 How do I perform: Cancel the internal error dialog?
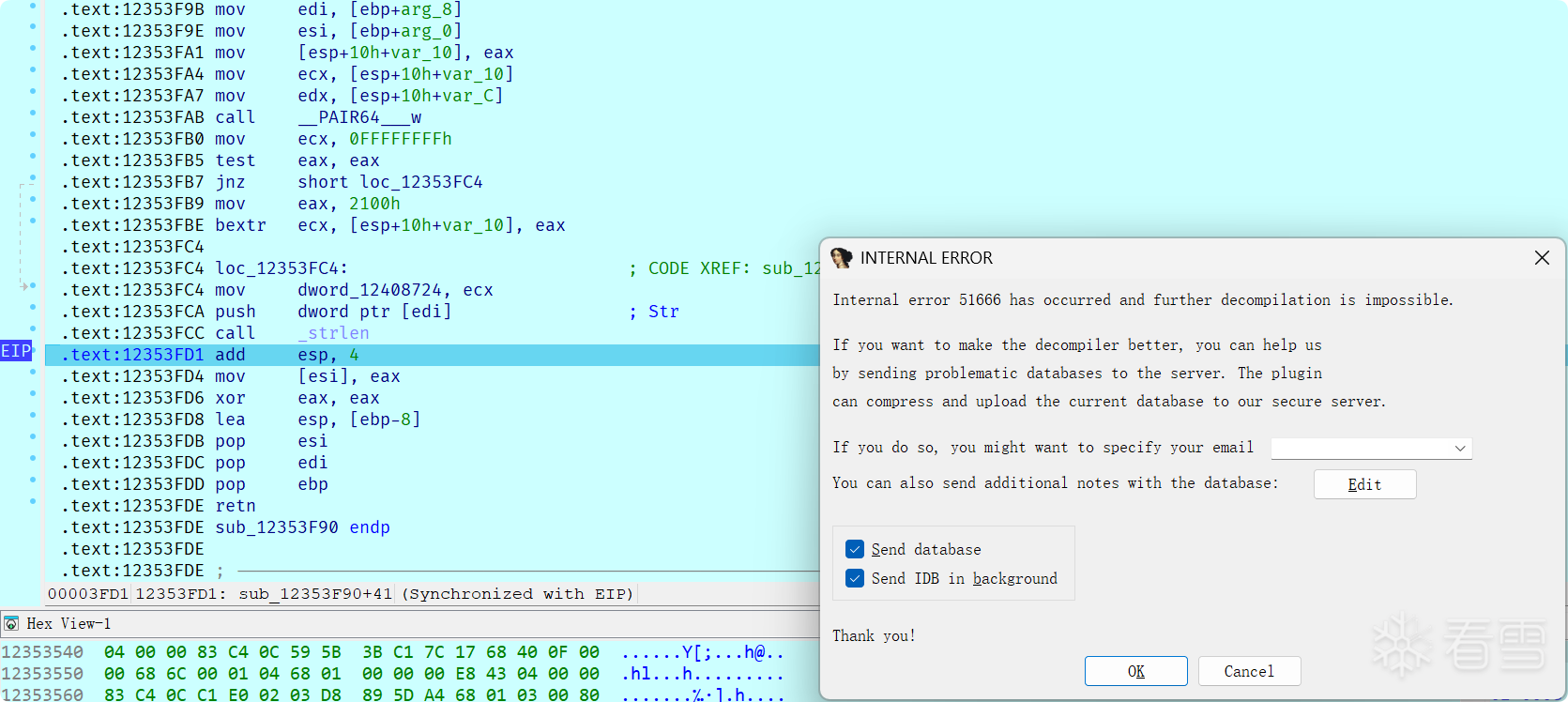[1249, 671]
